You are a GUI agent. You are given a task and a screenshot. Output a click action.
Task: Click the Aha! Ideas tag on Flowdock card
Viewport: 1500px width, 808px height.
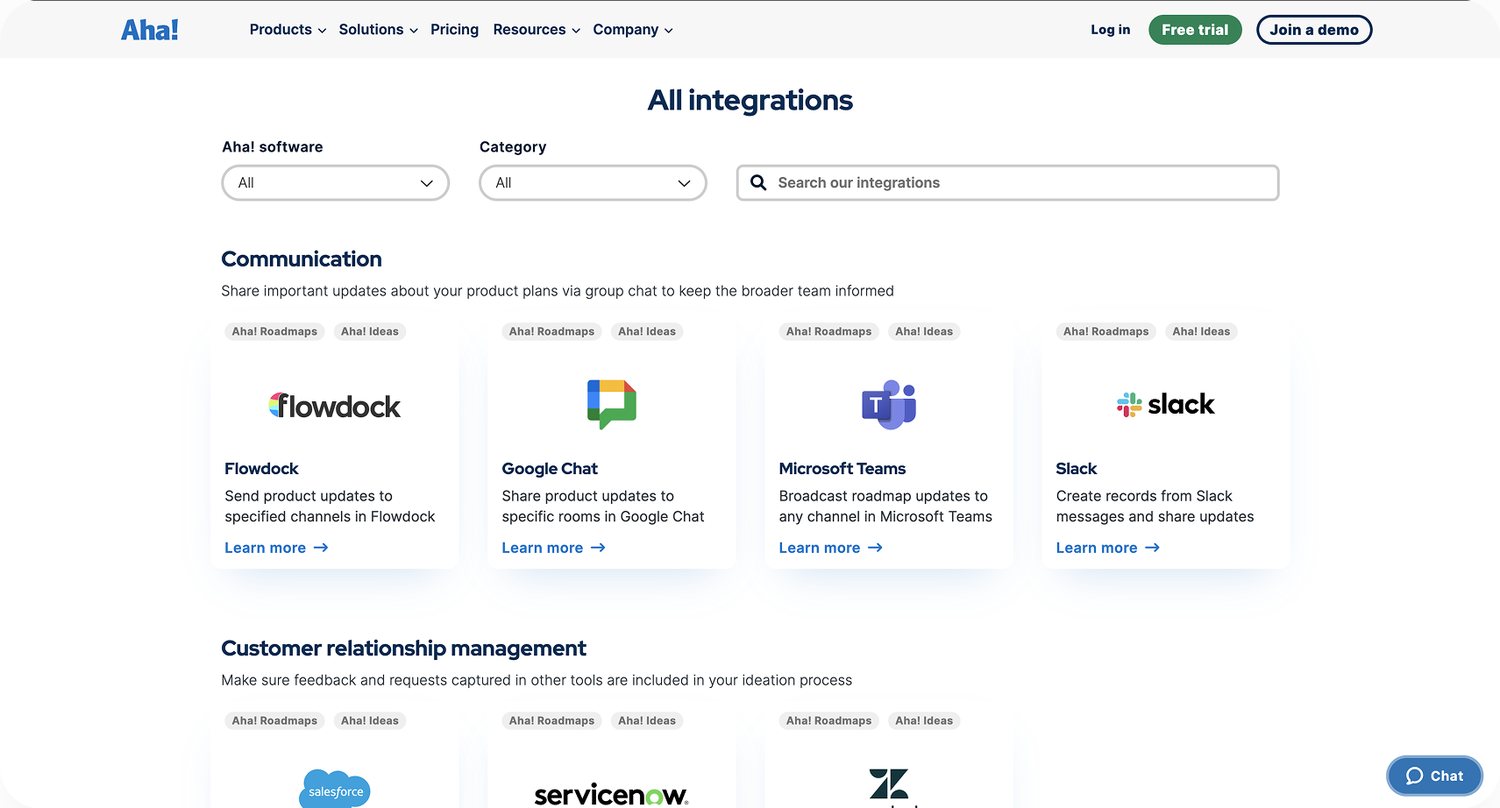point(370,331)
